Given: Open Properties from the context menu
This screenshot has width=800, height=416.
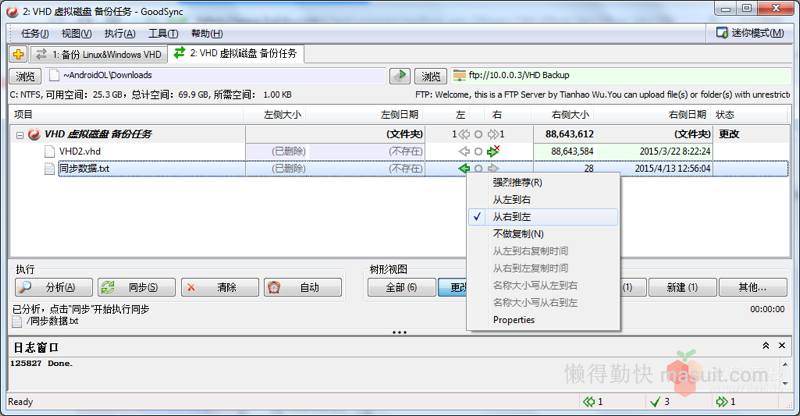Looking at the screenshot, I should (543, 320).
